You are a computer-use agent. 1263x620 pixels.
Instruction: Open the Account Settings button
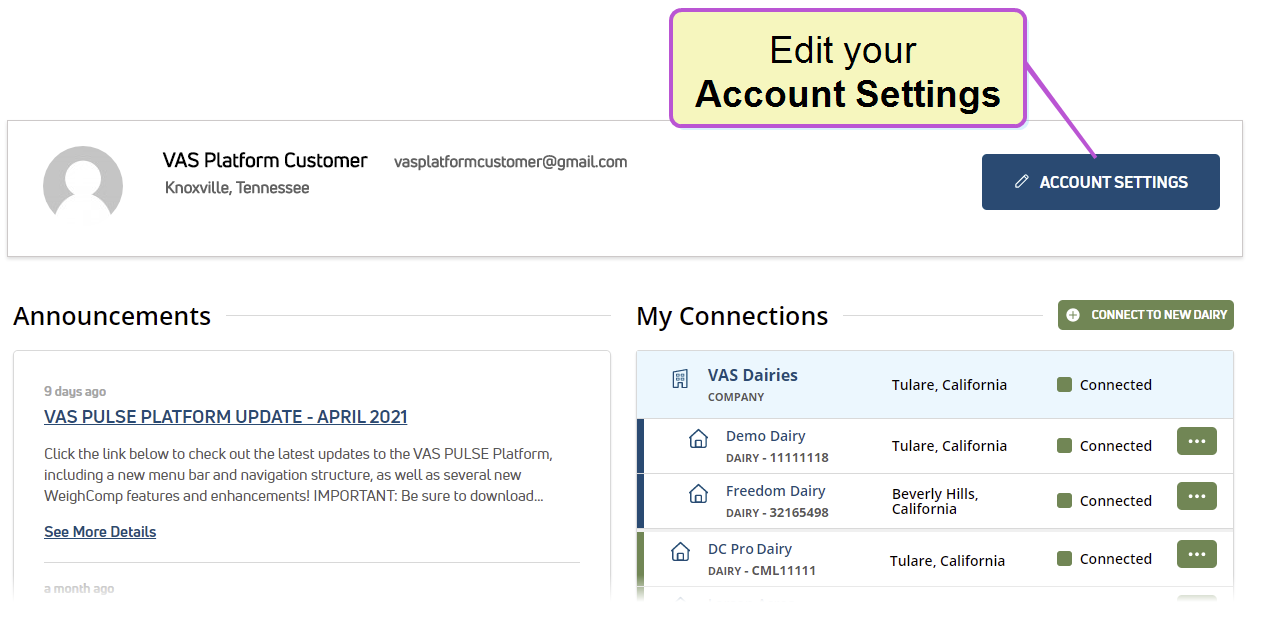tap(1101, 182)
